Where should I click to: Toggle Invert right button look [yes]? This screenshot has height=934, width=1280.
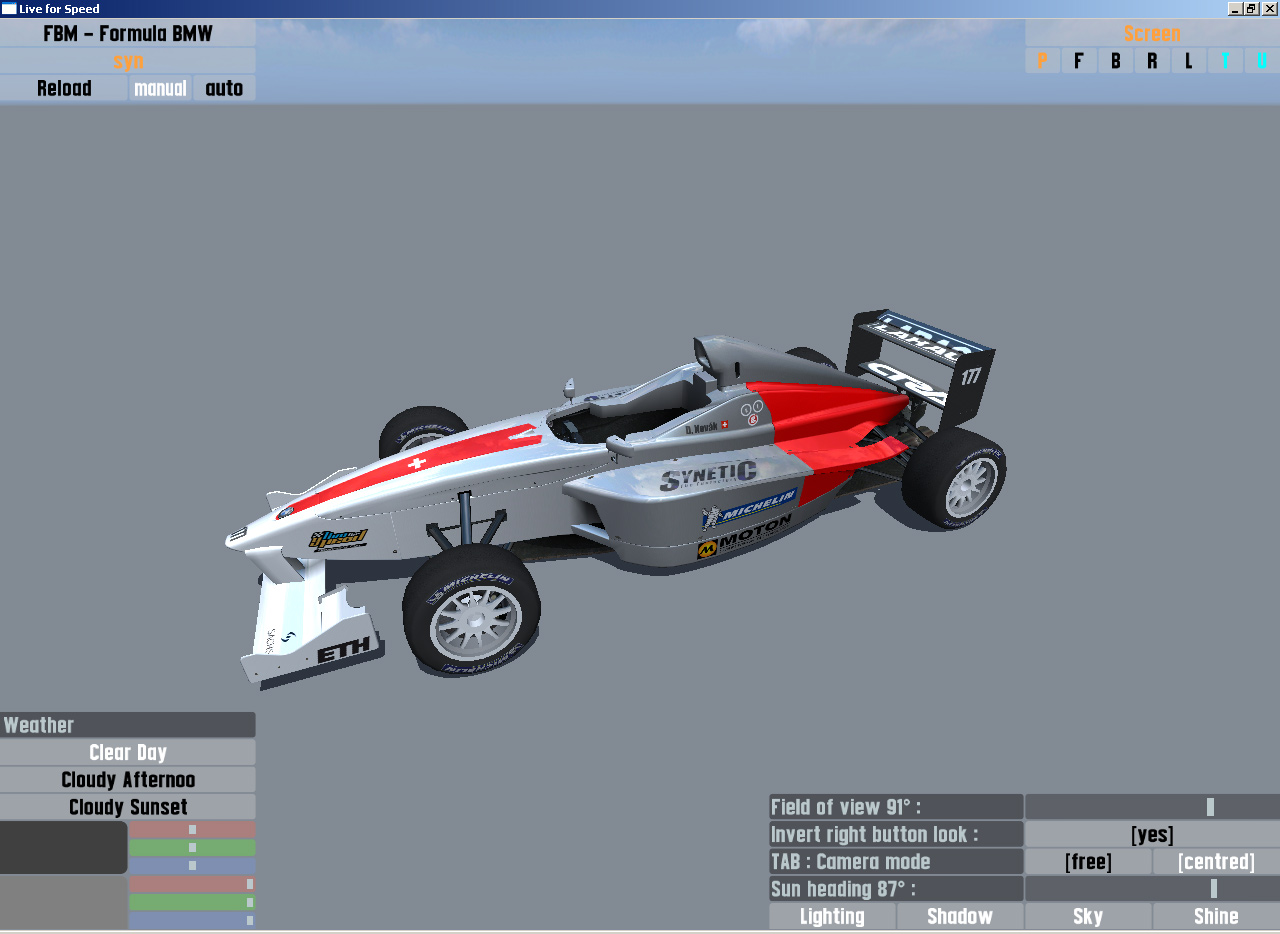click(1152, 834)
